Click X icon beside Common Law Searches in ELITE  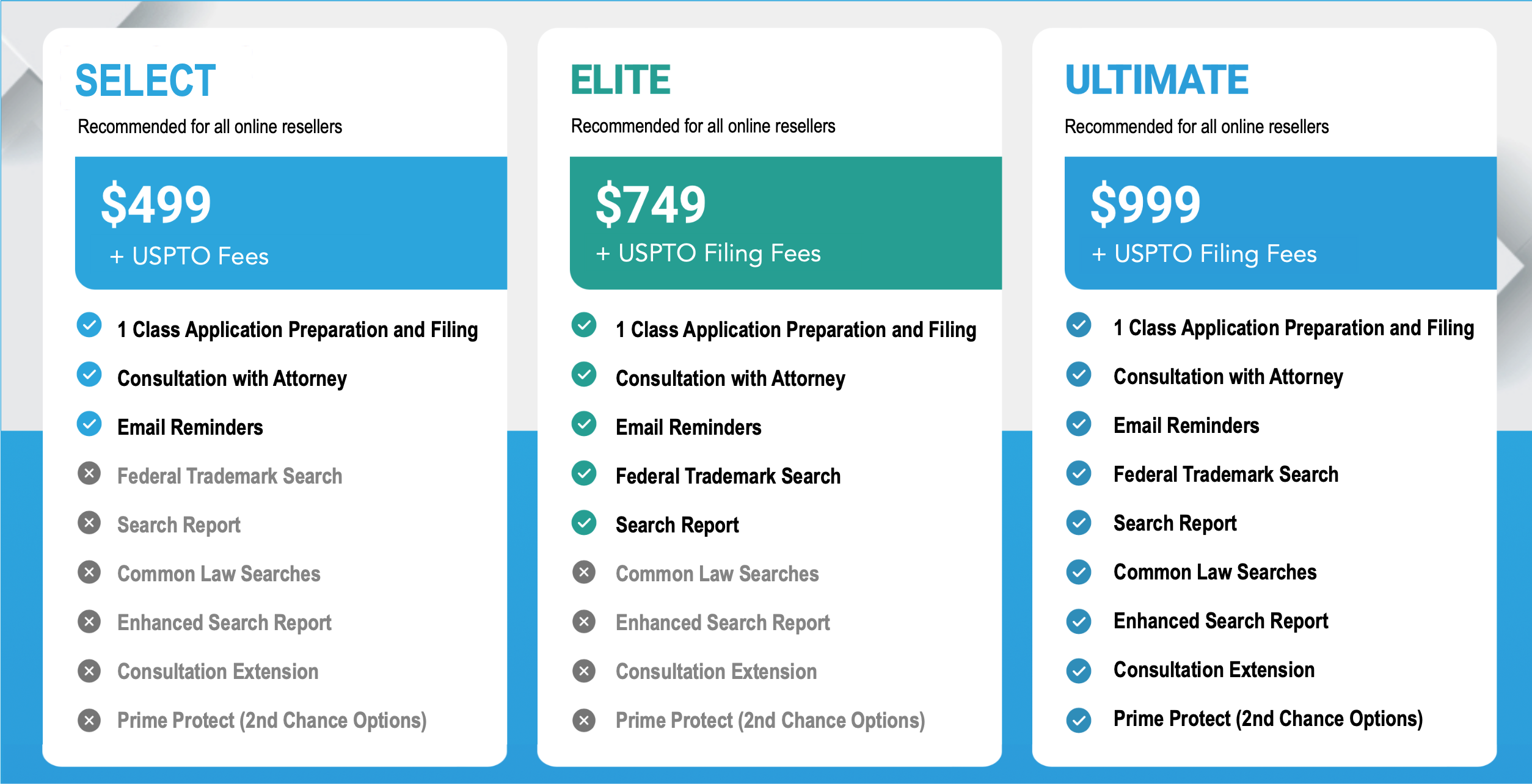(584, 572)
